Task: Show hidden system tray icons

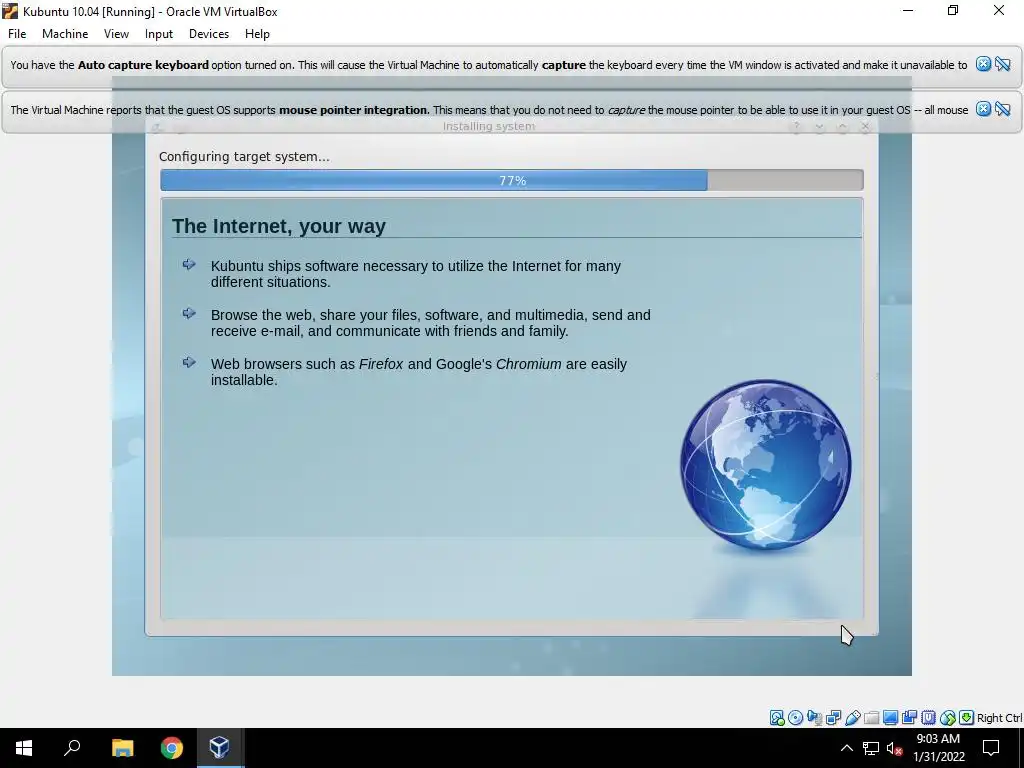Action: [846, 748]
